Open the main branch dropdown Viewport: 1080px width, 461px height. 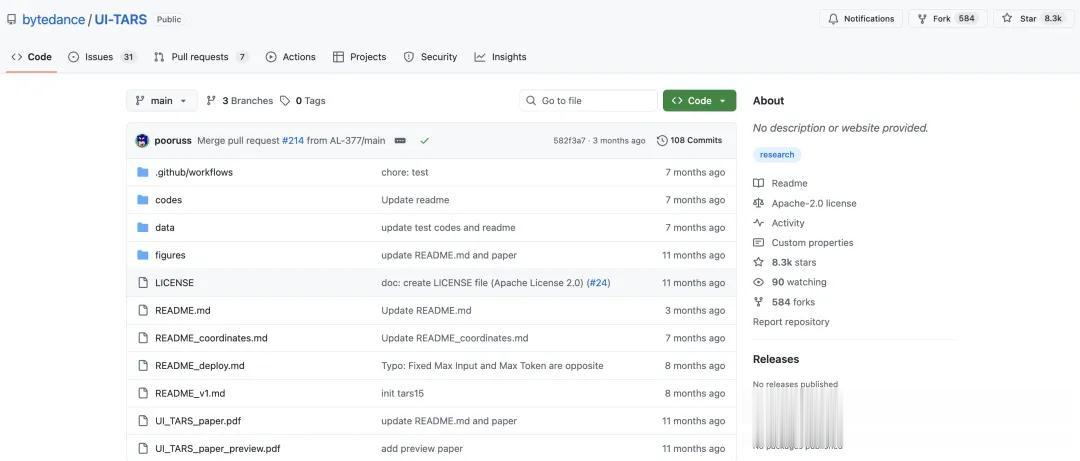[161, 101]
